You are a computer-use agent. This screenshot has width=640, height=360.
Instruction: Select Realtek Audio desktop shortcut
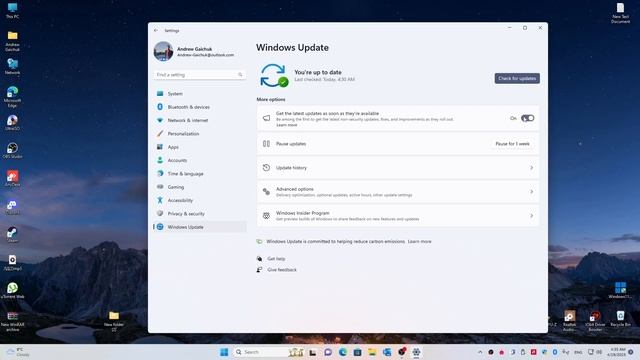tap(569, 321)
